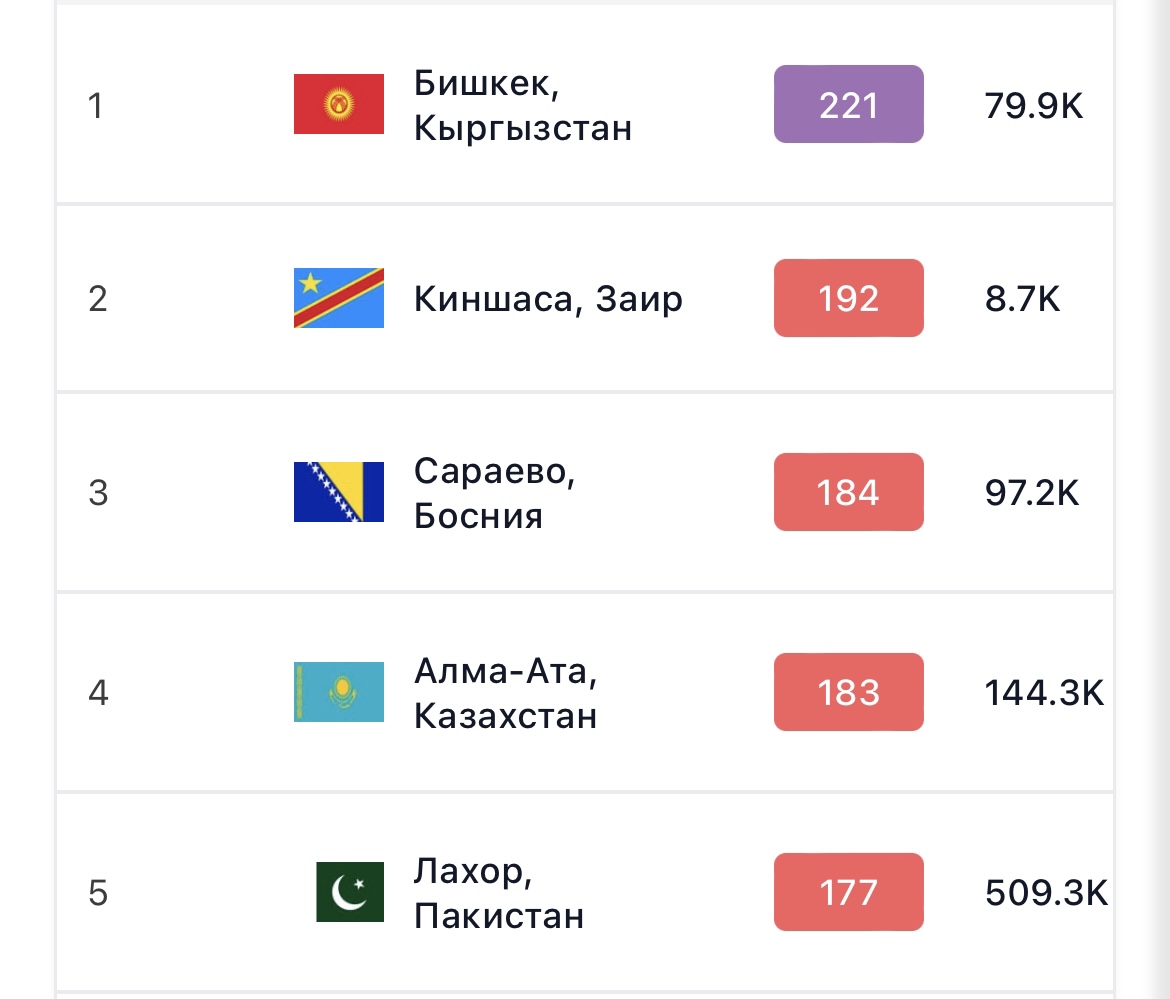1170x999 pixels.
Task: Open the Сараево, Босния city link
Action: 494,493
